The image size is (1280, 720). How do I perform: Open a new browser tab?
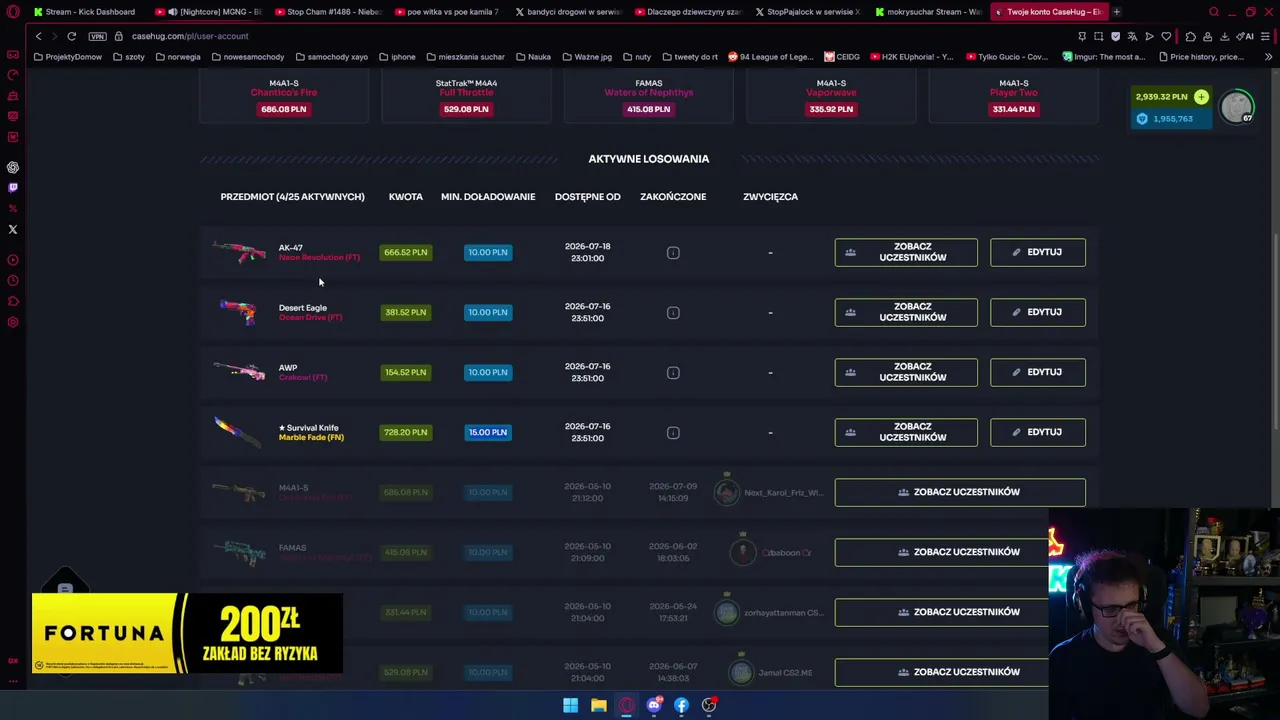pos(1116,12)
